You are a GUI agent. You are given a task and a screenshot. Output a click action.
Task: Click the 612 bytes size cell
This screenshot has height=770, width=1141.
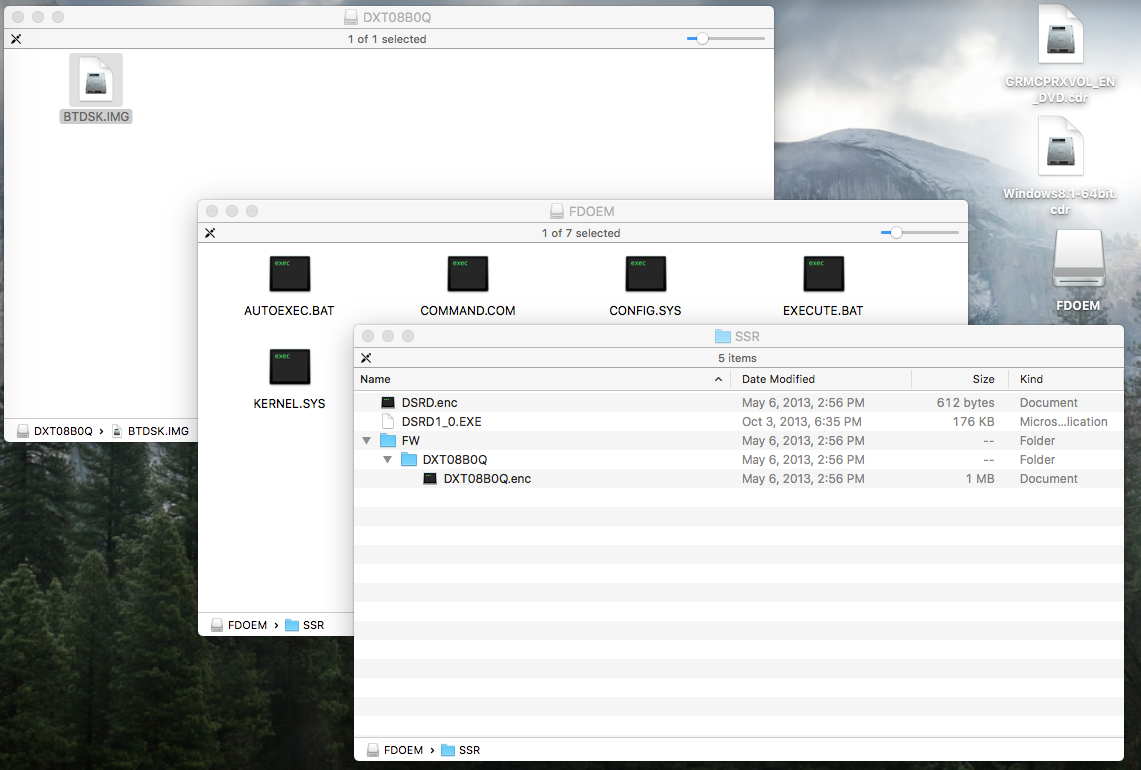(x=966, y=402)
